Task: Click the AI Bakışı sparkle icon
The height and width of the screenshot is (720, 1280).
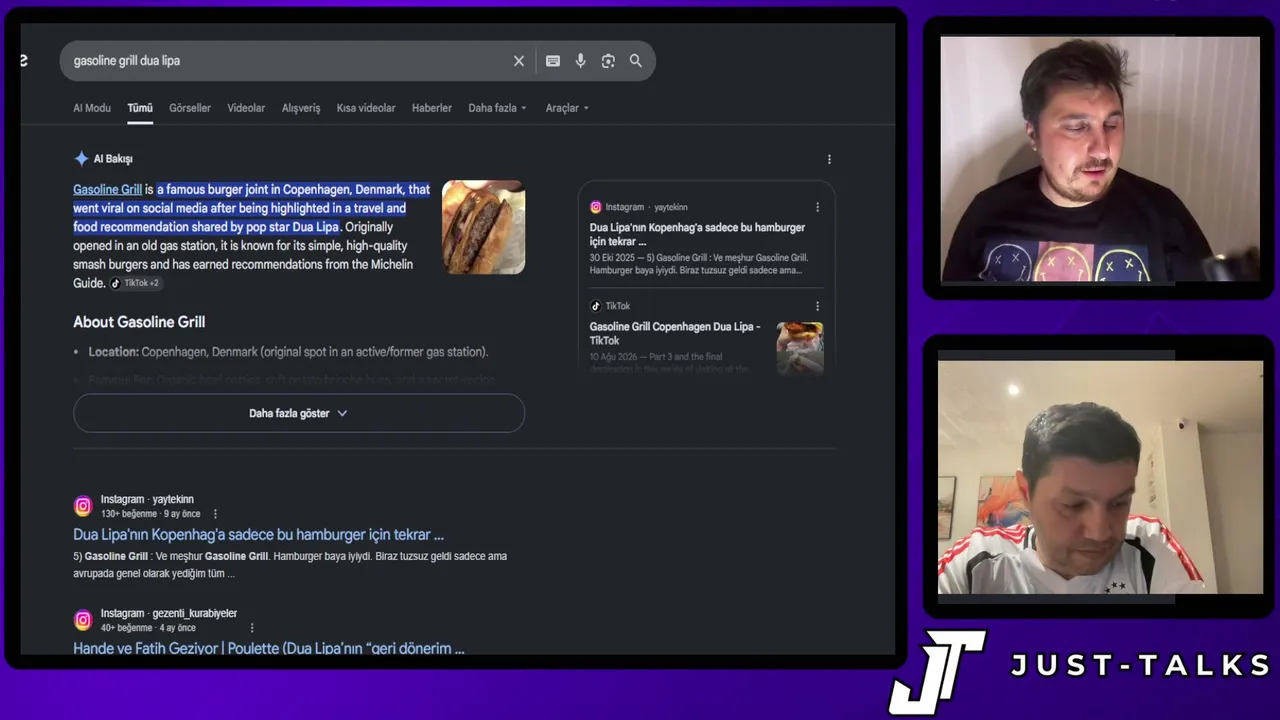Action: pos(81,159)
